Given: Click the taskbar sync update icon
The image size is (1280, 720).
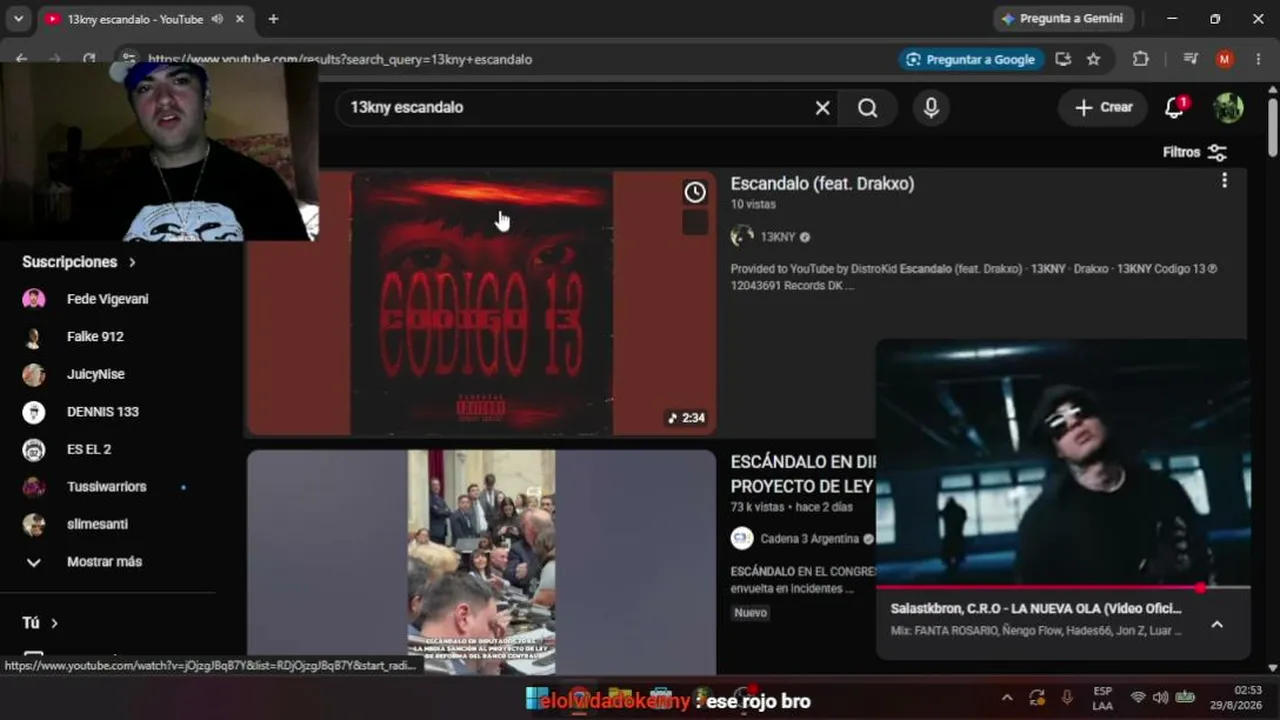Looking at the screenshot, I should coord(1037,698).
